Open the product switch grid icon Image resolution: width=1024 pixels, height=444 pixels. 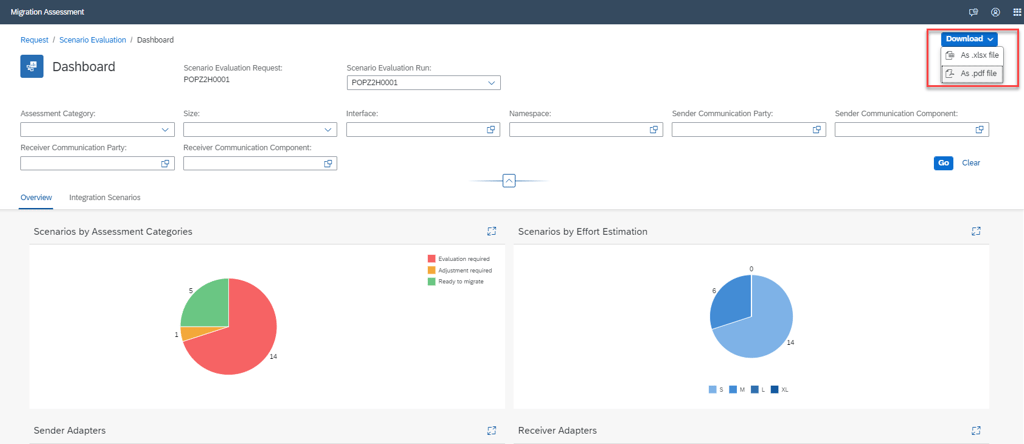click(1016, 12)
